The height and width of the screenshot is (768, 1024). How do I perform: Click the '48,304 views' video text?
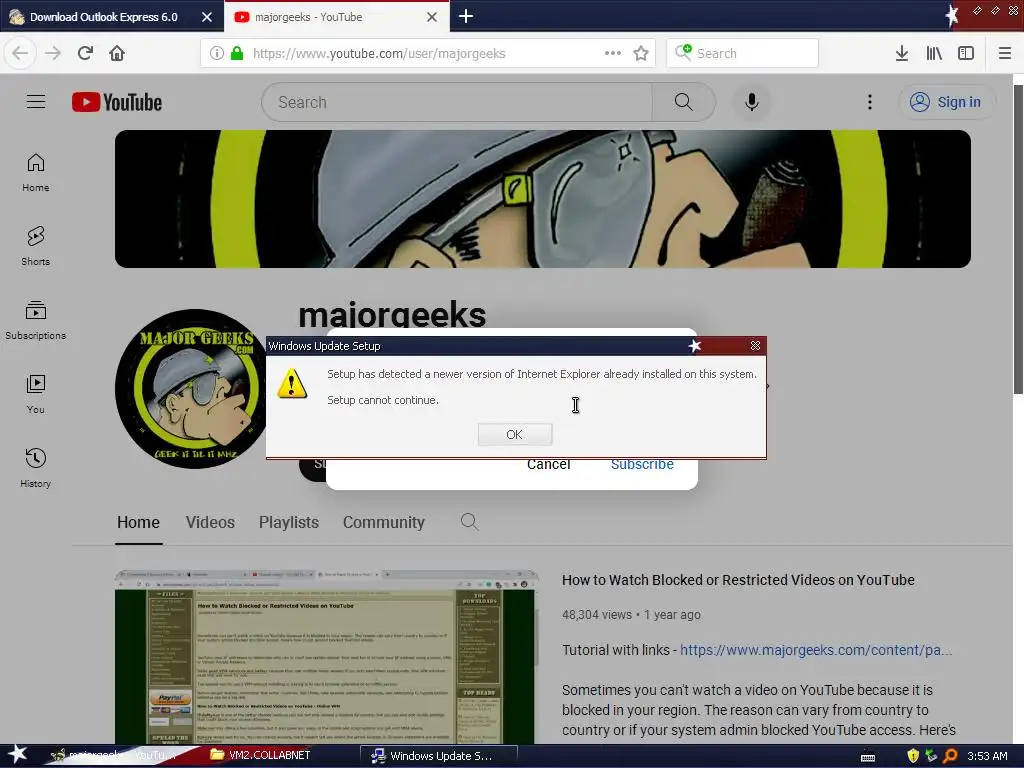(x=596, y=615)
